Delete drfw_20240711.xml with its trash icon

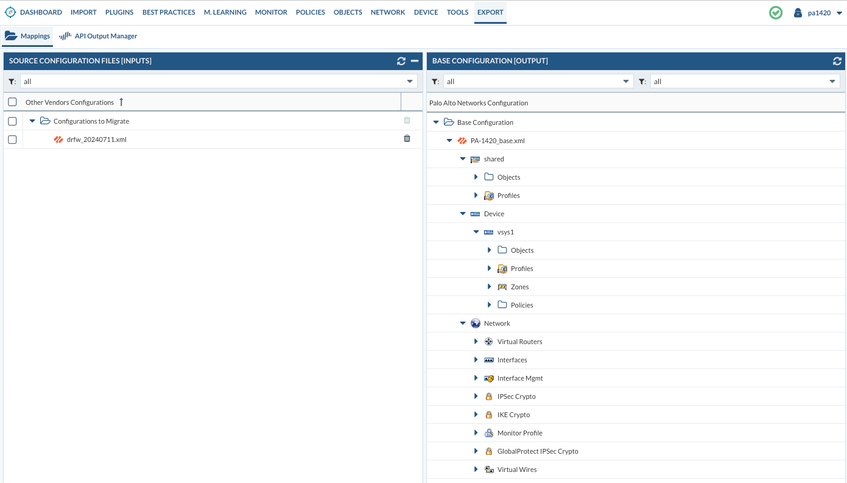coord(407,139)
